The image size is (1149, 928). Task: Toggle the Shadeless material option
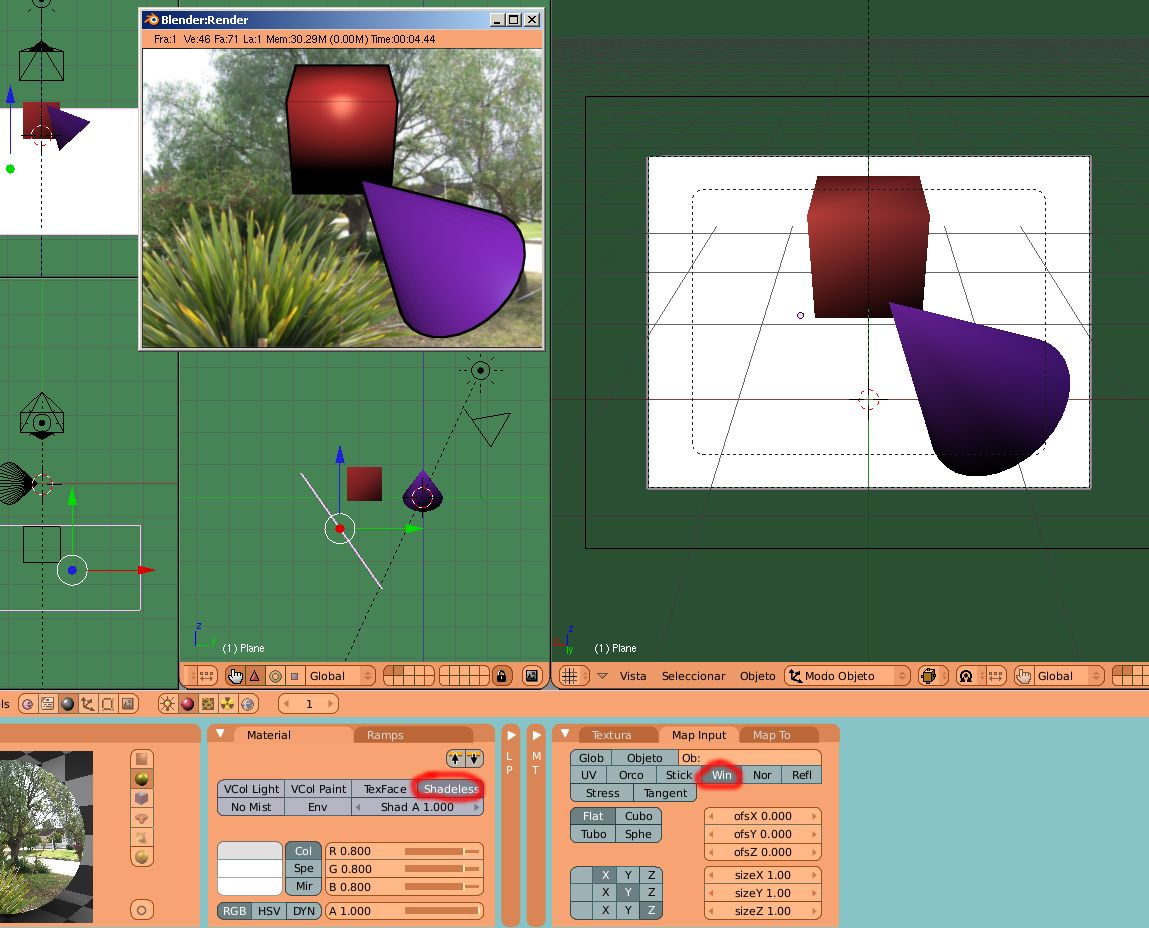pos(449,789)
